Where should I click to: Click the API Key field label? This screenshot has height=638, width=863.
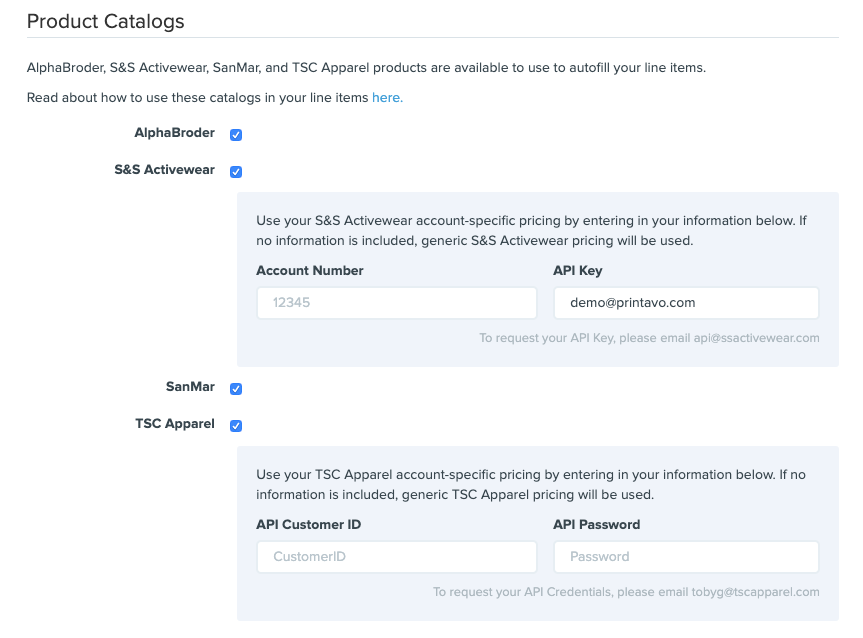click(578, 270)
